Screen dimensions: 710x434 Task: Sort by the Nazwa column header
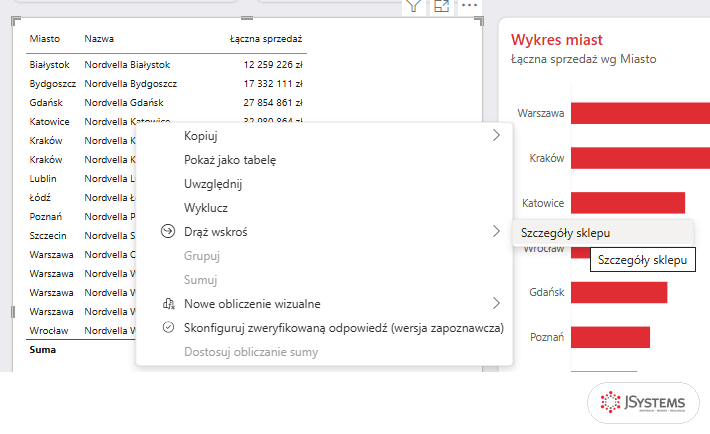pyautogui.click(x=99, y=39)
